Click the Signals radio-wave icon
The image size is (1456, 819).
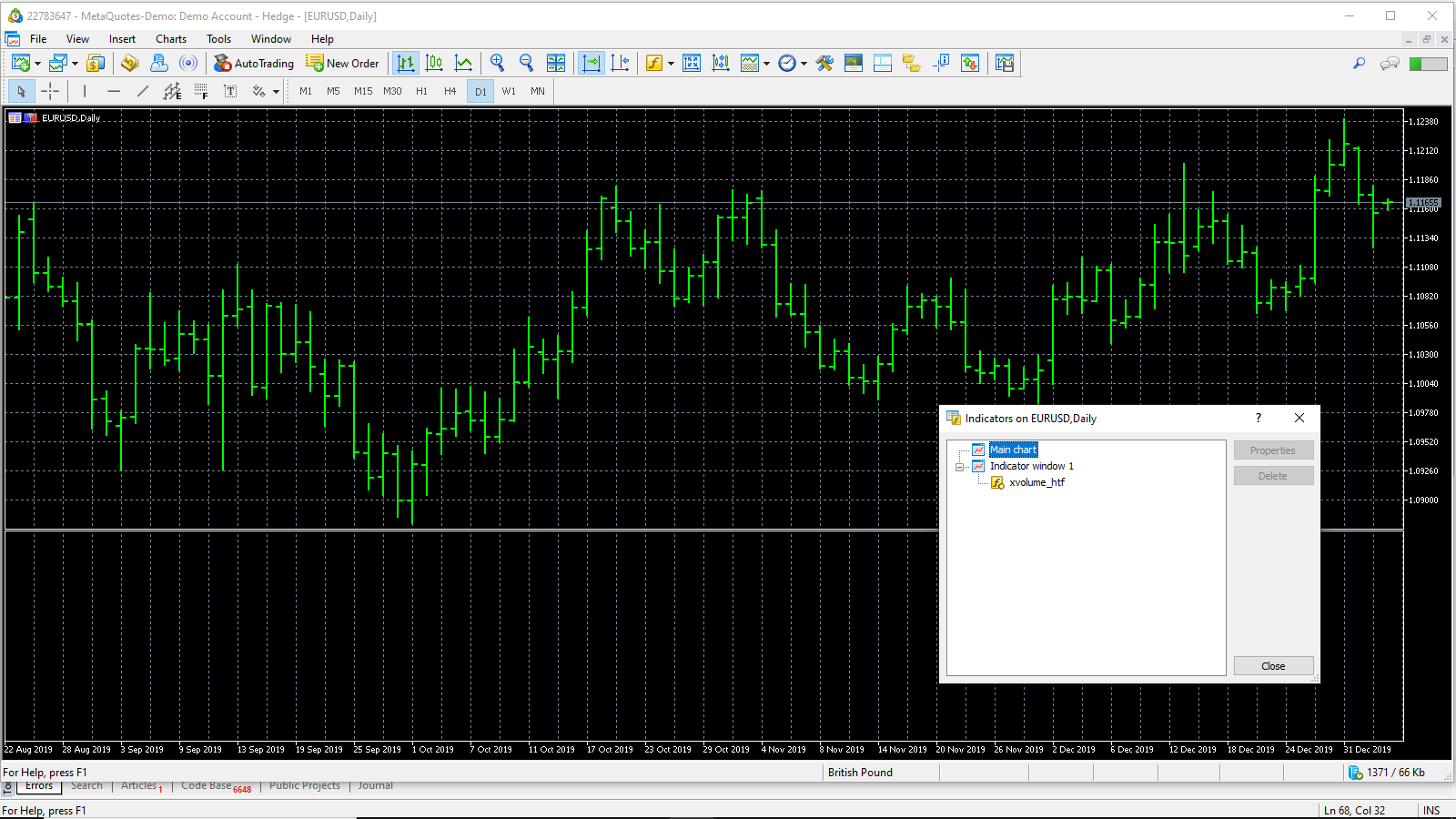188,63
